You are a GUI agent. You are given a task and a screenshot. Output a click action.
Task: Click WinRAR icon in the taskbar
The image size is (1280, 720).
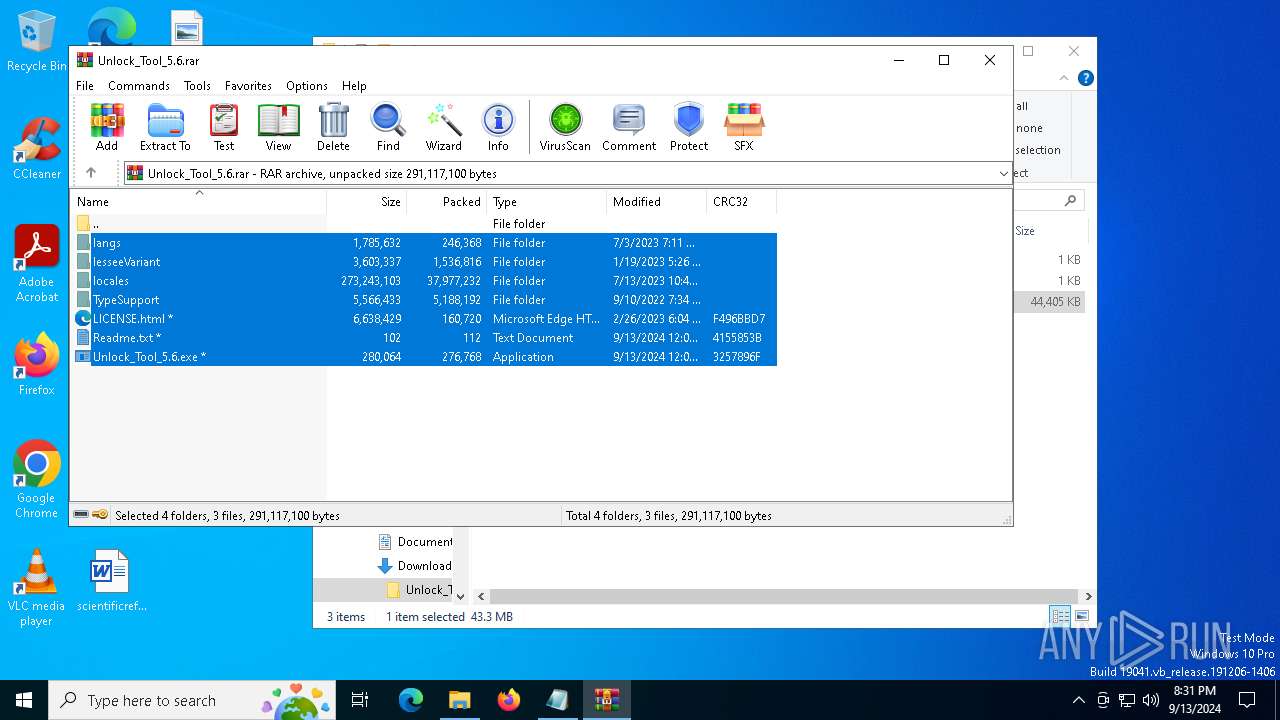(x=606, y=700)
